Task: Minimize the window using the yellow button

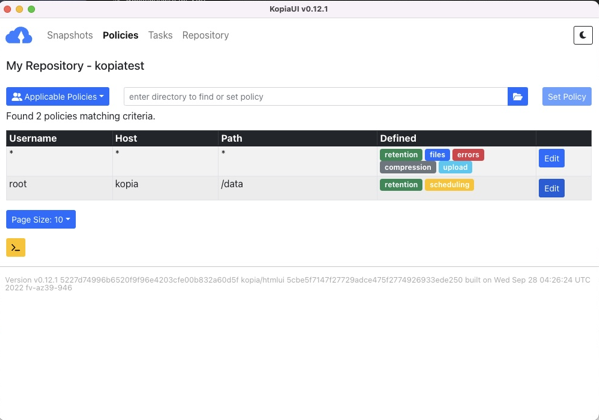Action: [19, 9]
